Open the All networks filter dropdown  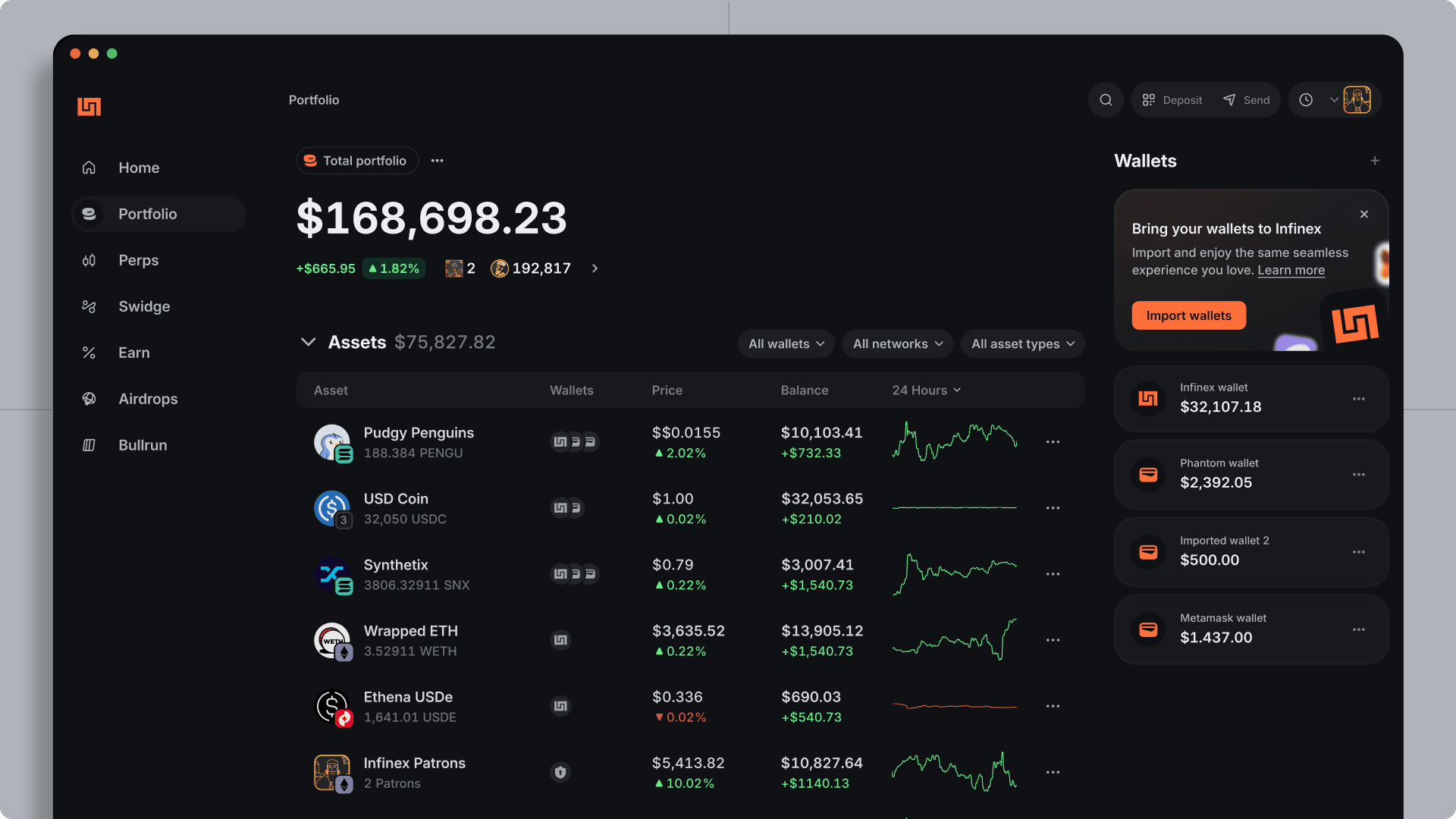pos(897,344)
